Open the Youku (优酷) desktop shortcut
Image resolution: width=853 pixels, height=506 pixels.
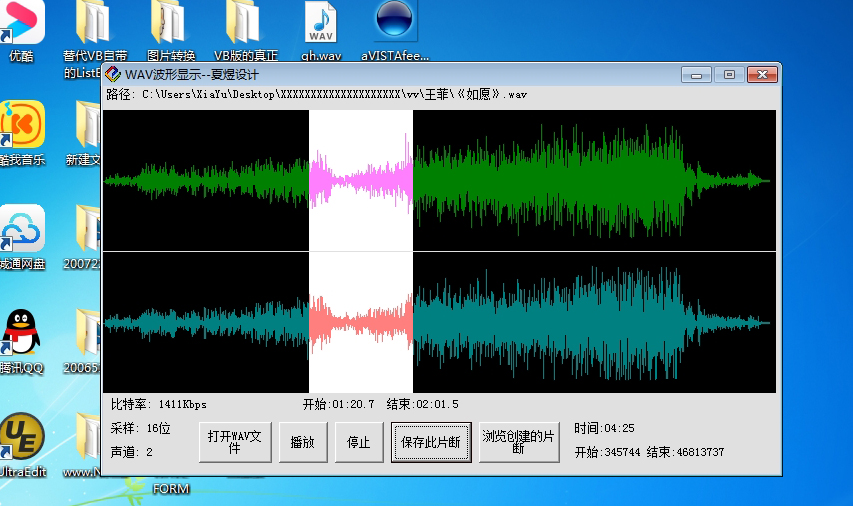[x=22, y=24]
